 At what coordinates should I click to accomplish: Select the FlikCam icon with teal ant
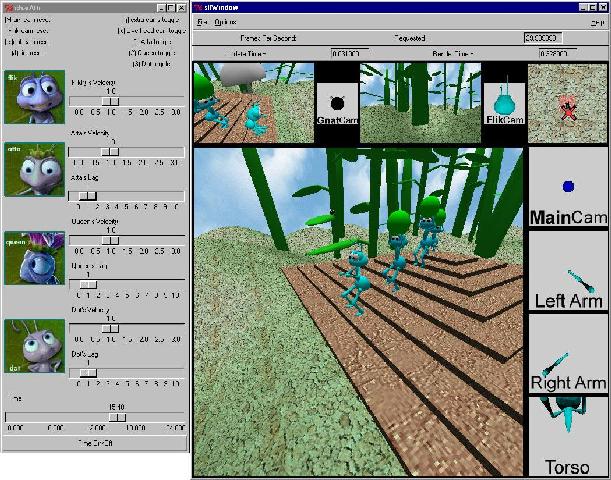[504, 104]
